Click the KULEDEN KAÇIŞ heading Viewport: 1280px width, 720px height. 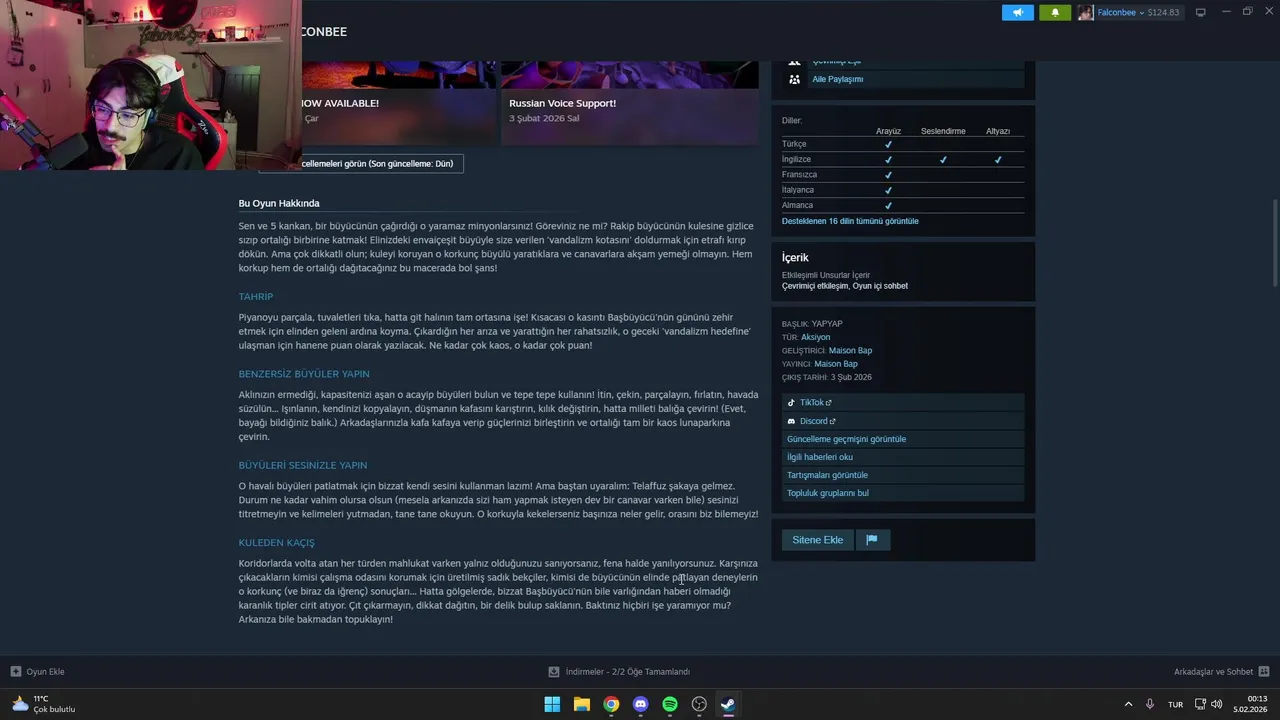[276, 542]
